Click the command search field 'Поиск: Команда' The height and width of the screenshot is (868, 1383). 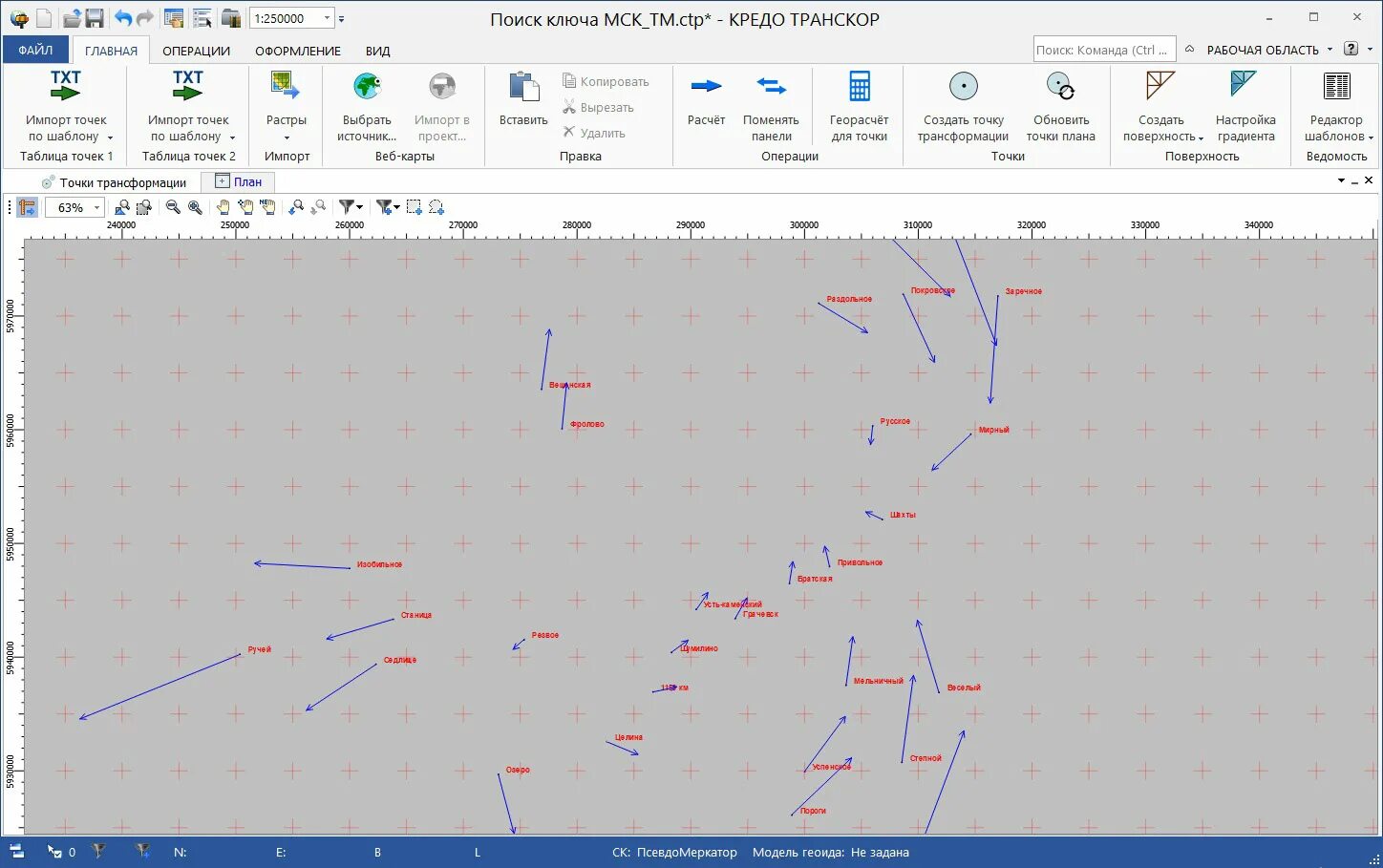point(1104,50)
